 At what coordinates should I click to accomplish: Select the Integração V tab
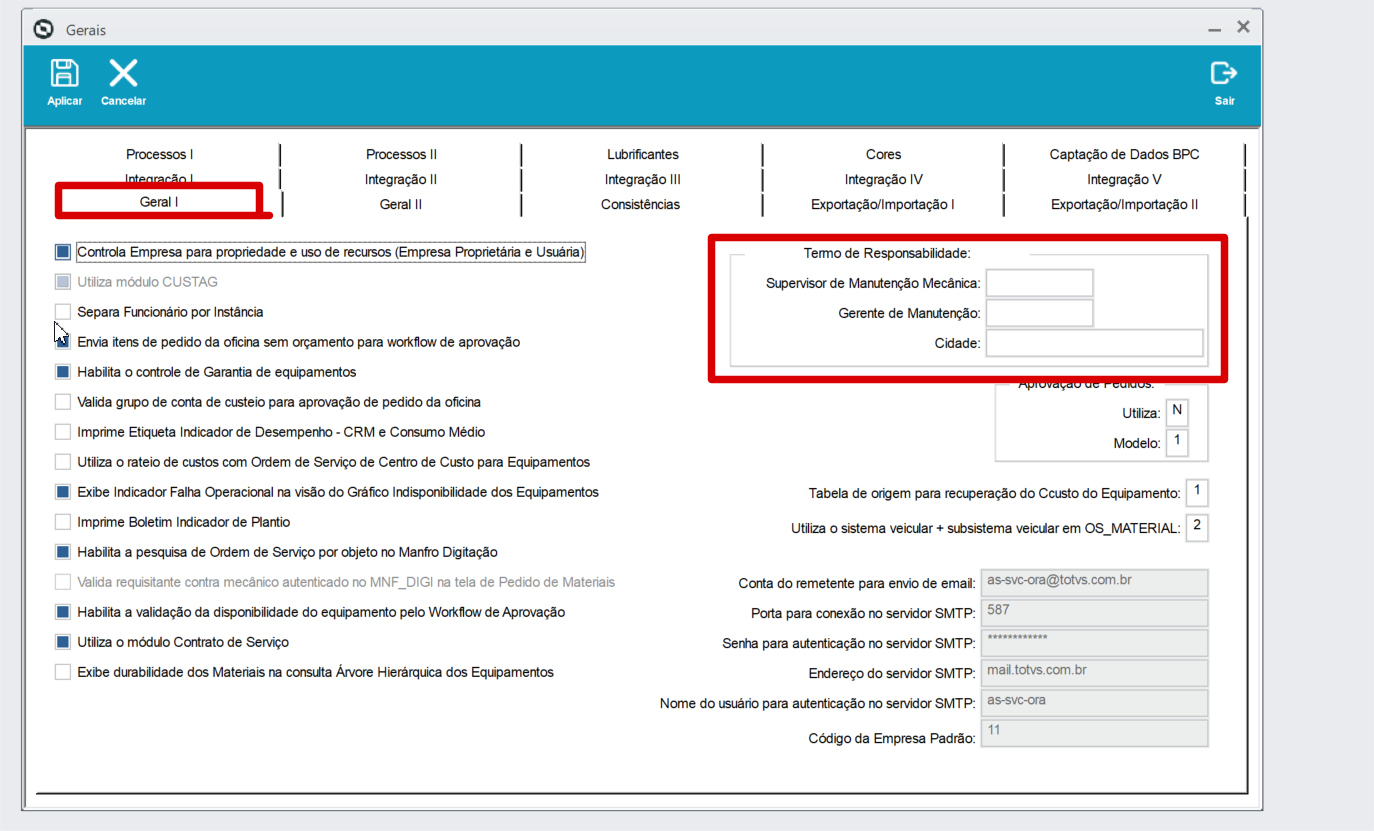pos(1124,179)
